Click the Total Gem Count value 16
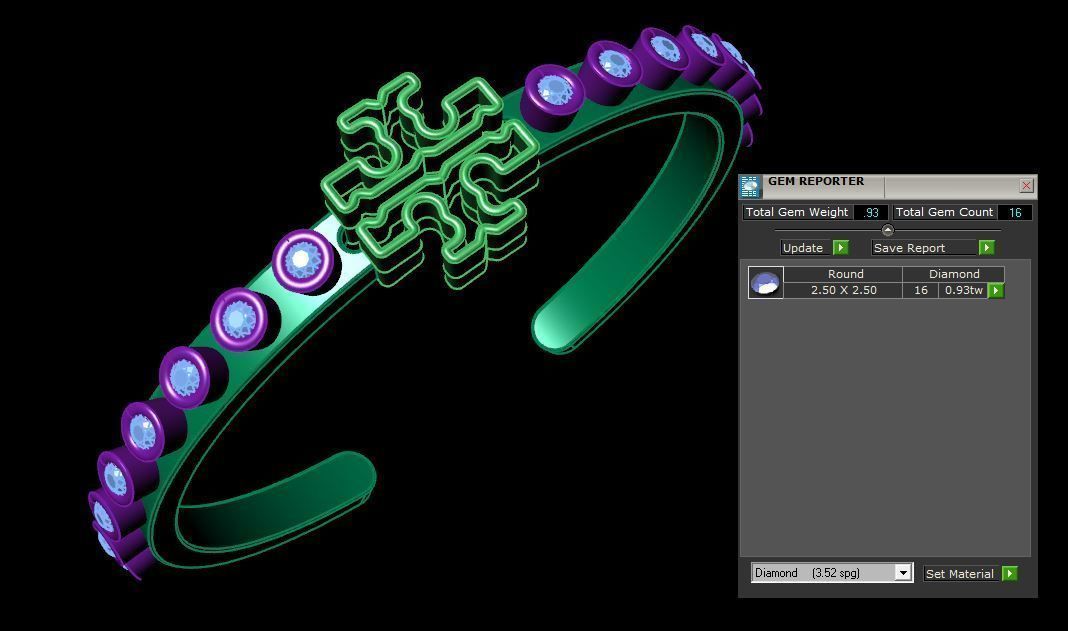The height and width of the screenshot is (631, 1068). 1015,212
